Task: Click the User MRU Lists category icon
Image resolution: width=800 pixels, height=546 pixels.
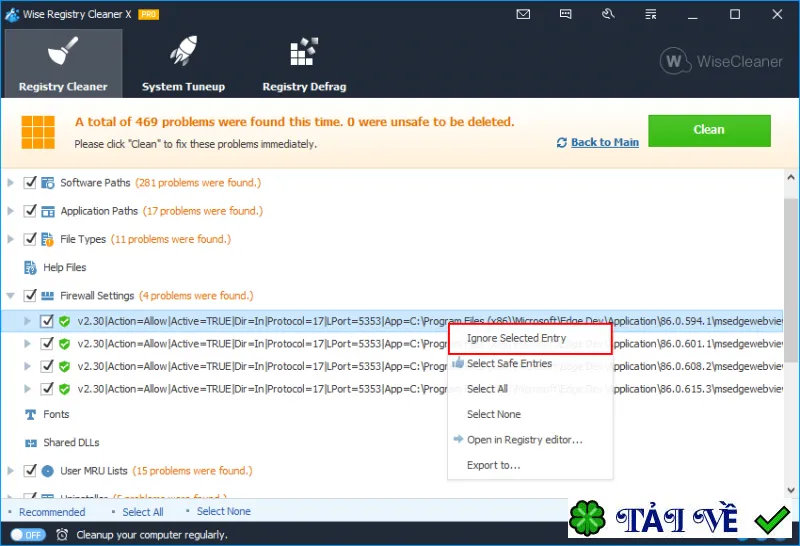Action: [47, 470]
